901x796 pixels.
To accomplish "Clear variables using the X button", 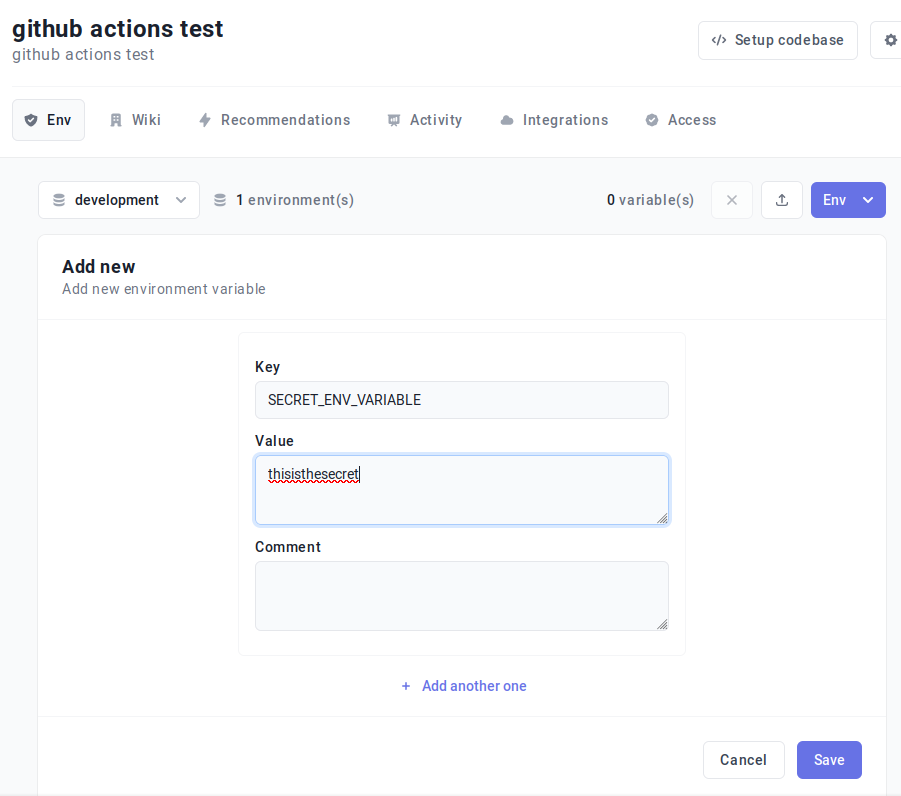I will 731,200.
